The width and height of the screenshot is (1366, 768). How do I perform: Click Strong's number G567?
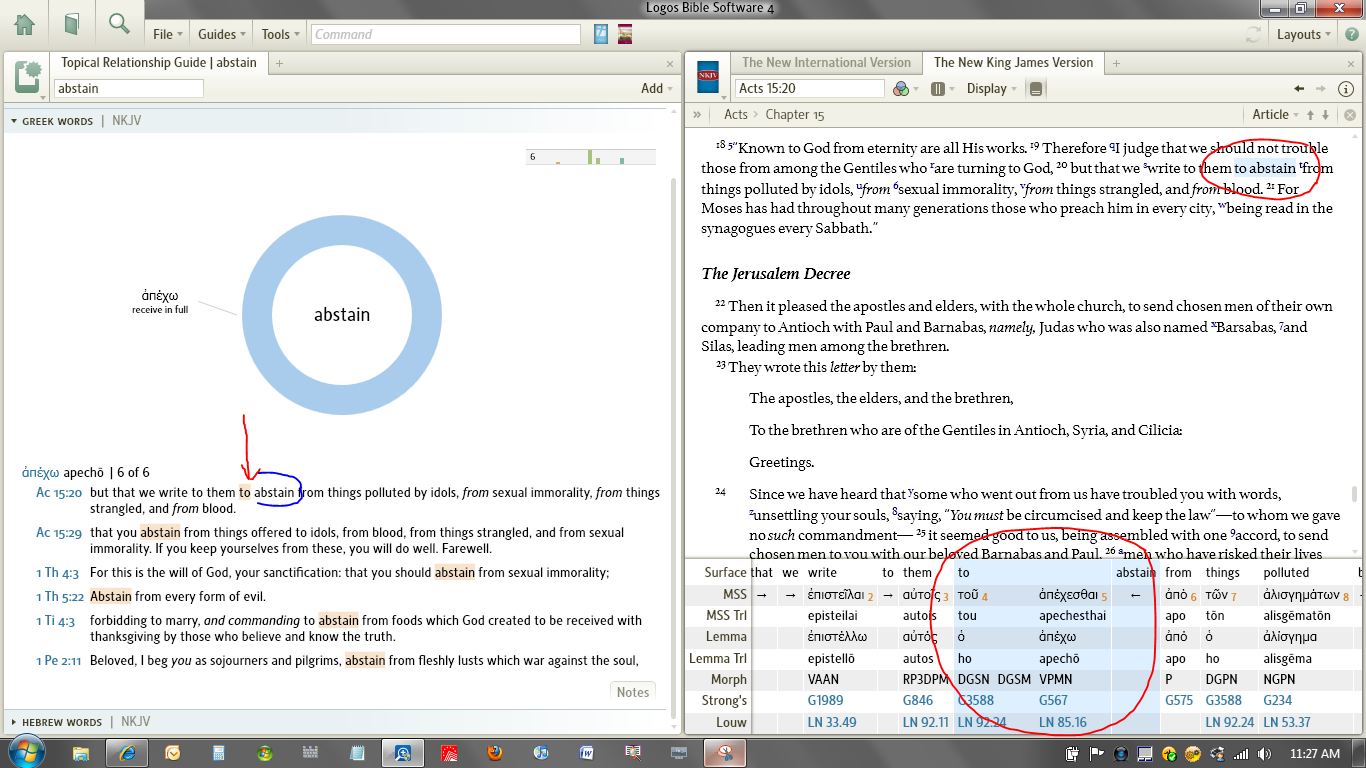(1053, 700)
